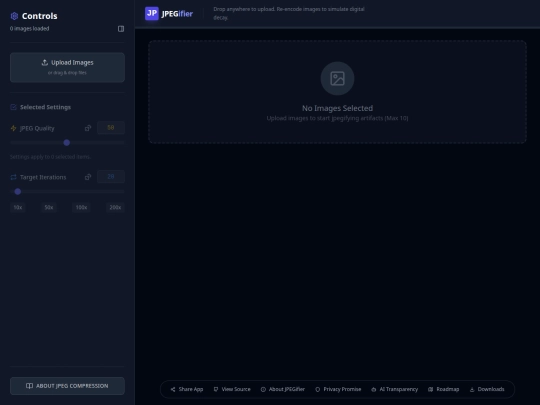This screenshot has height=405, width=540.
Task: Click the JP logo icon
Action: 152,13
